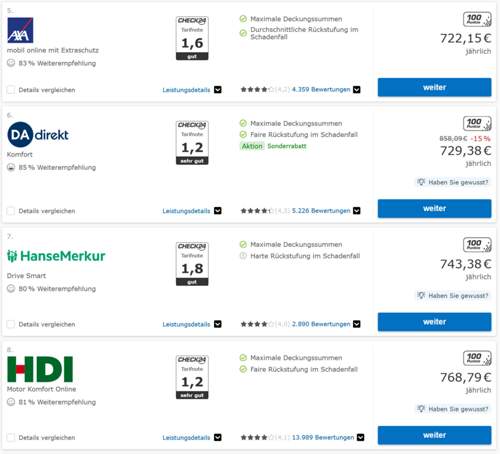Click the DA direkt logo
Viewport: 500px width, 454px height.
point(38,134)
